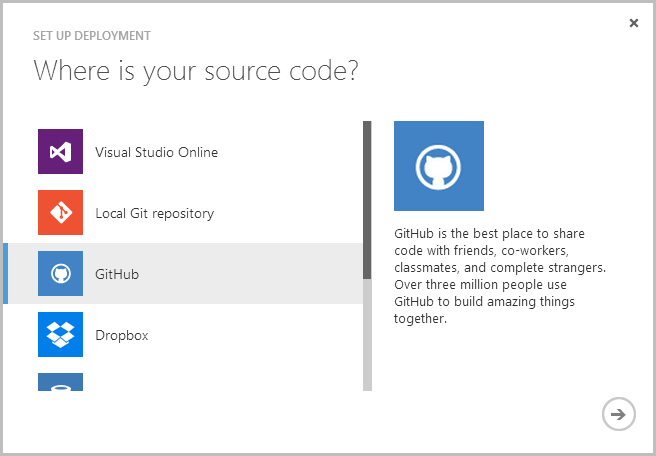Click the "Where is your source code?" heading
Image resolution: width=656 pixels, height=456 pixels.
click(196, 71)
